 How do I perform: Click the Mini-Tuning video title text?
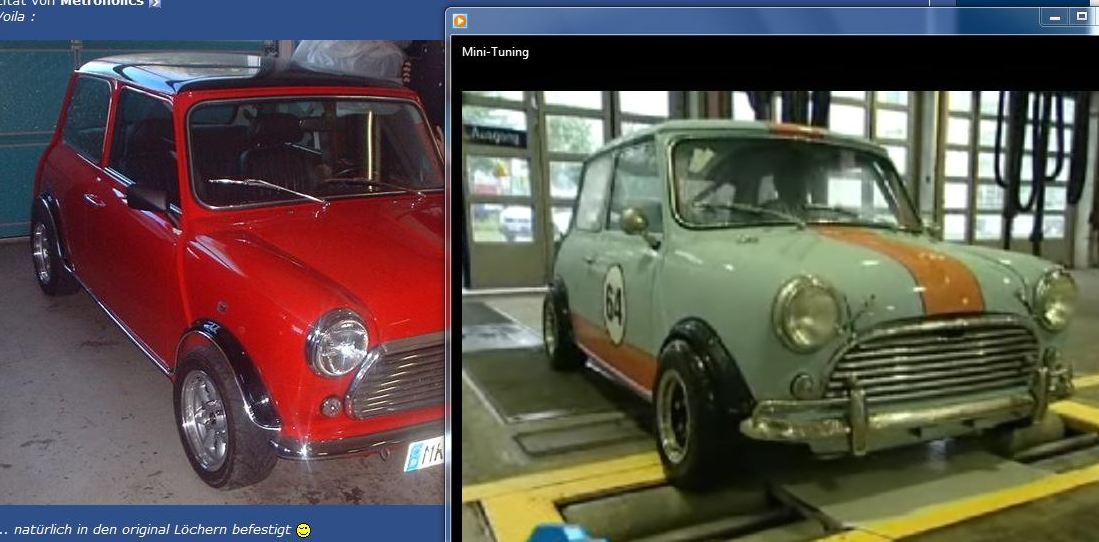pos(495,52)
